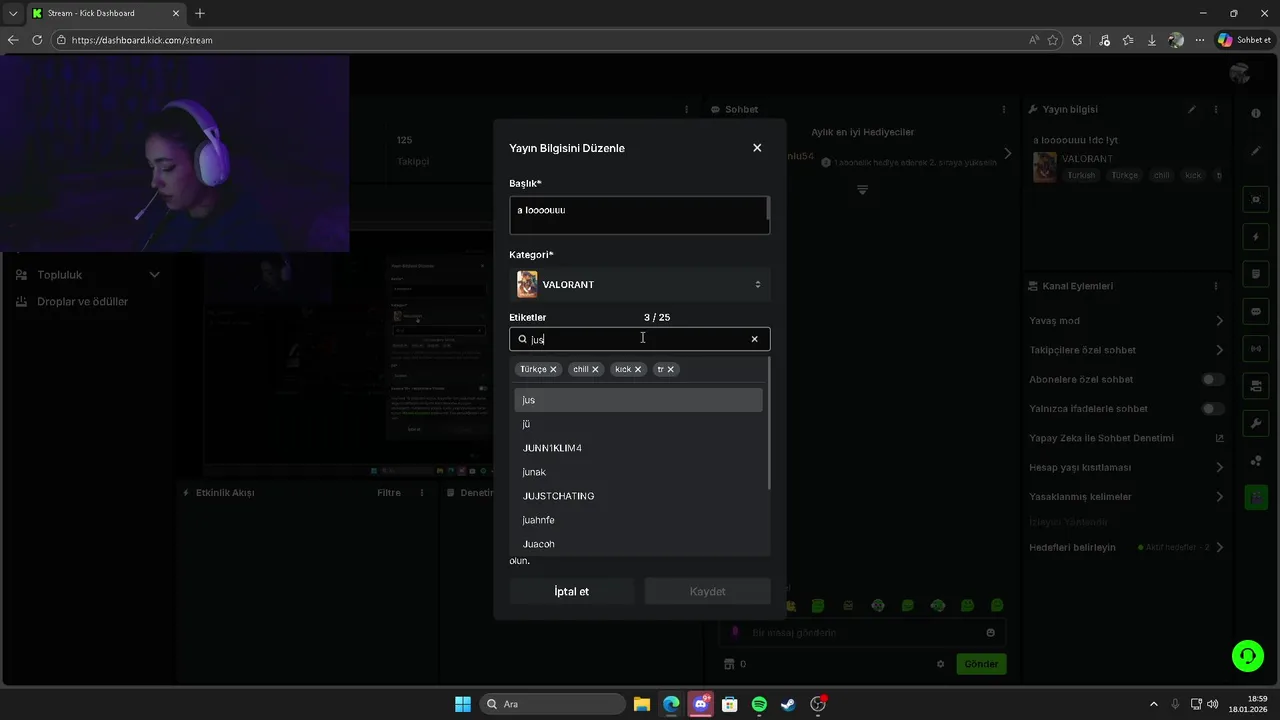Viewport: 1280px width, 720px height.
Task: Click the İptal et button
Action: tap(572, 591)
